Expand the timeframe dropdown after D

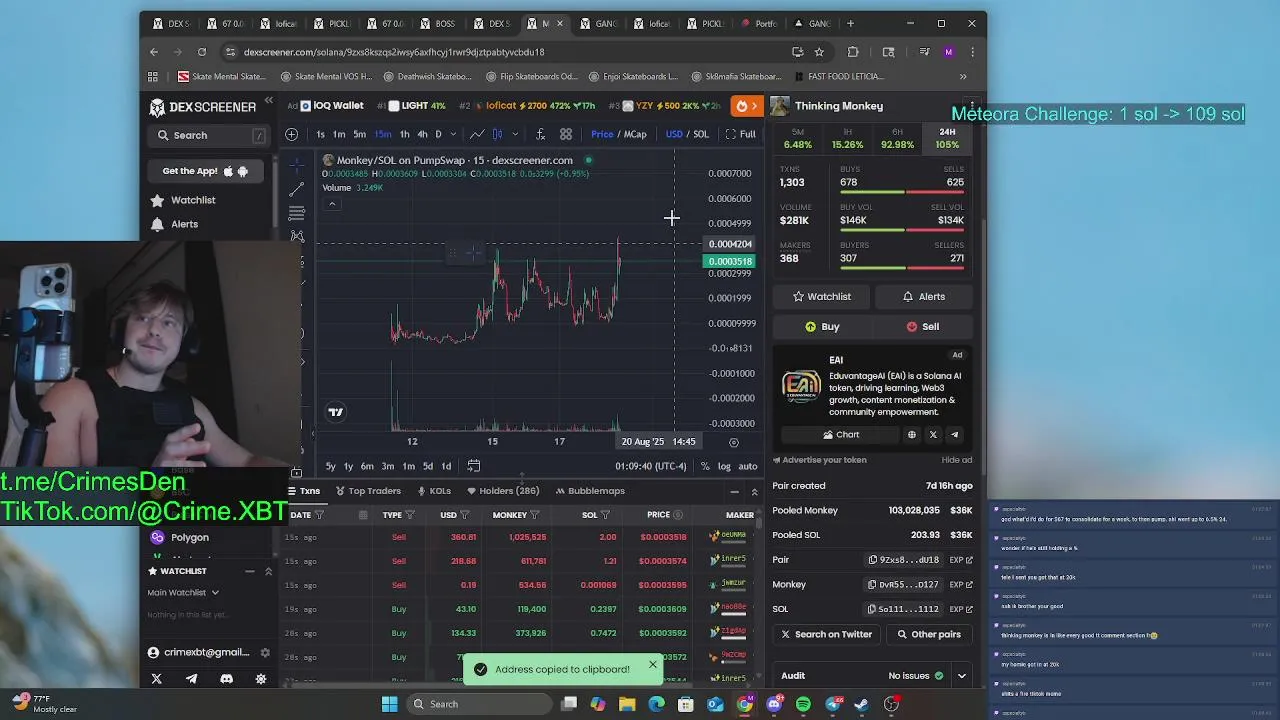[453, 134]
